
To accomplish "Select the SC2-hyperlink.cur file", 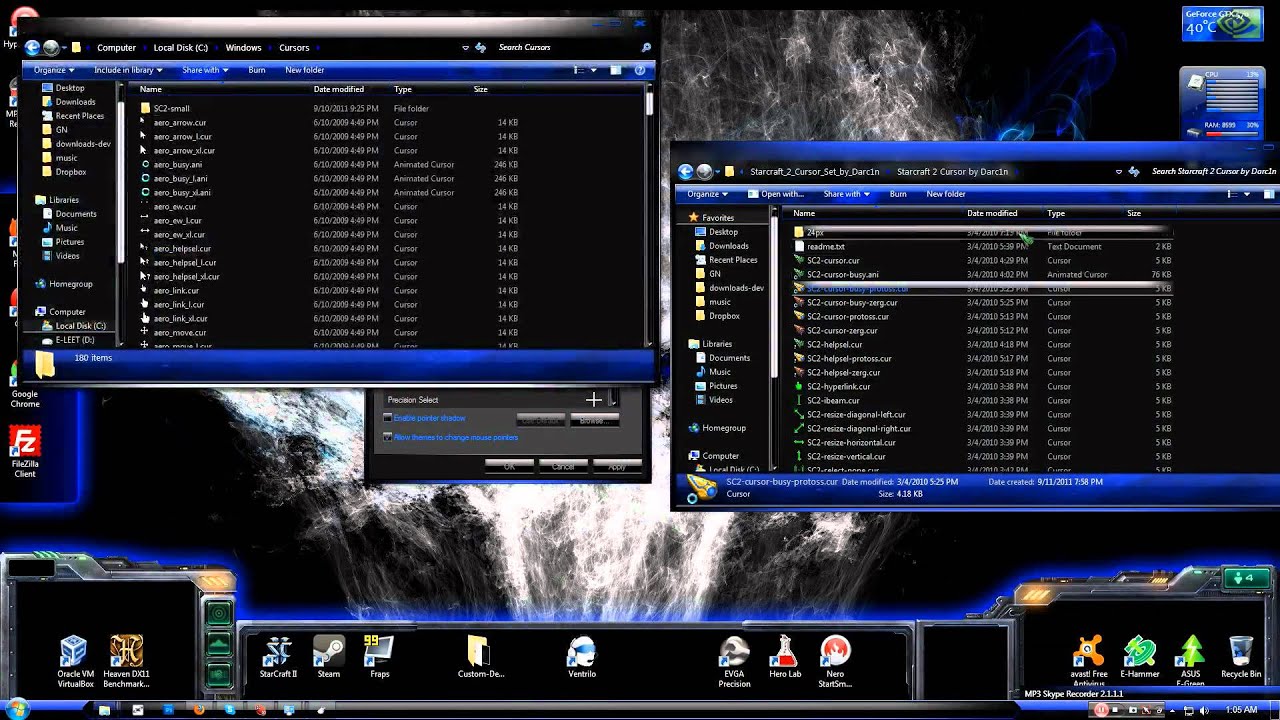I will tap(838, 386).
